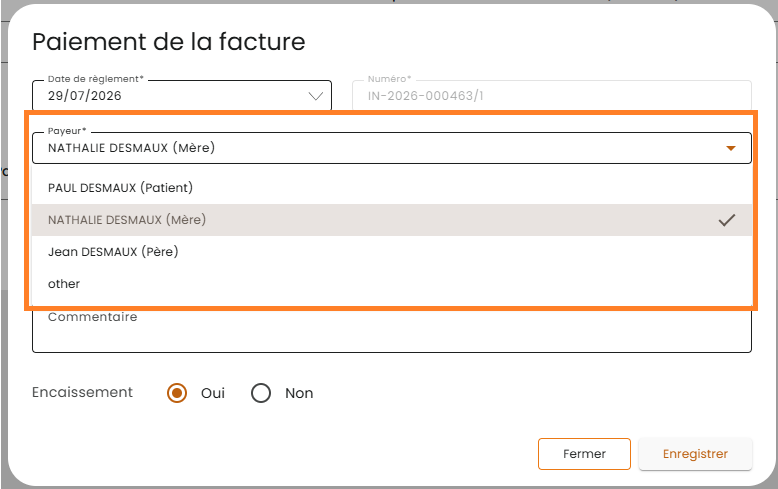
Task: Click the checkmark beside NATHALIE DESMAUX option
Action: point(726,220)
